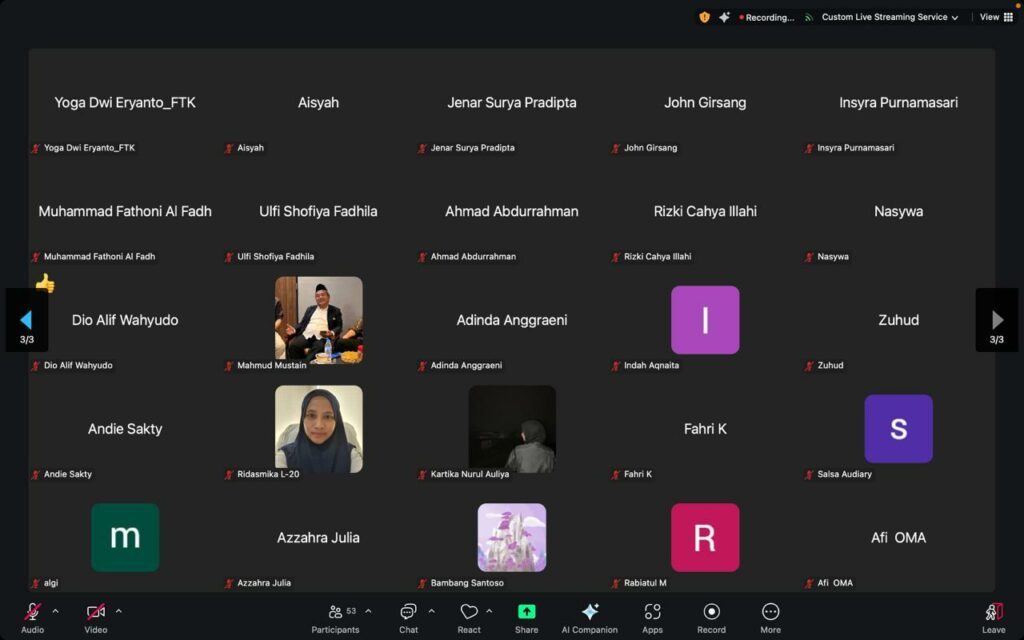The height and width of the screenshot is (640, 1024).
Task: Turn on the camera Video toggle
Action: tap(96, 612)
